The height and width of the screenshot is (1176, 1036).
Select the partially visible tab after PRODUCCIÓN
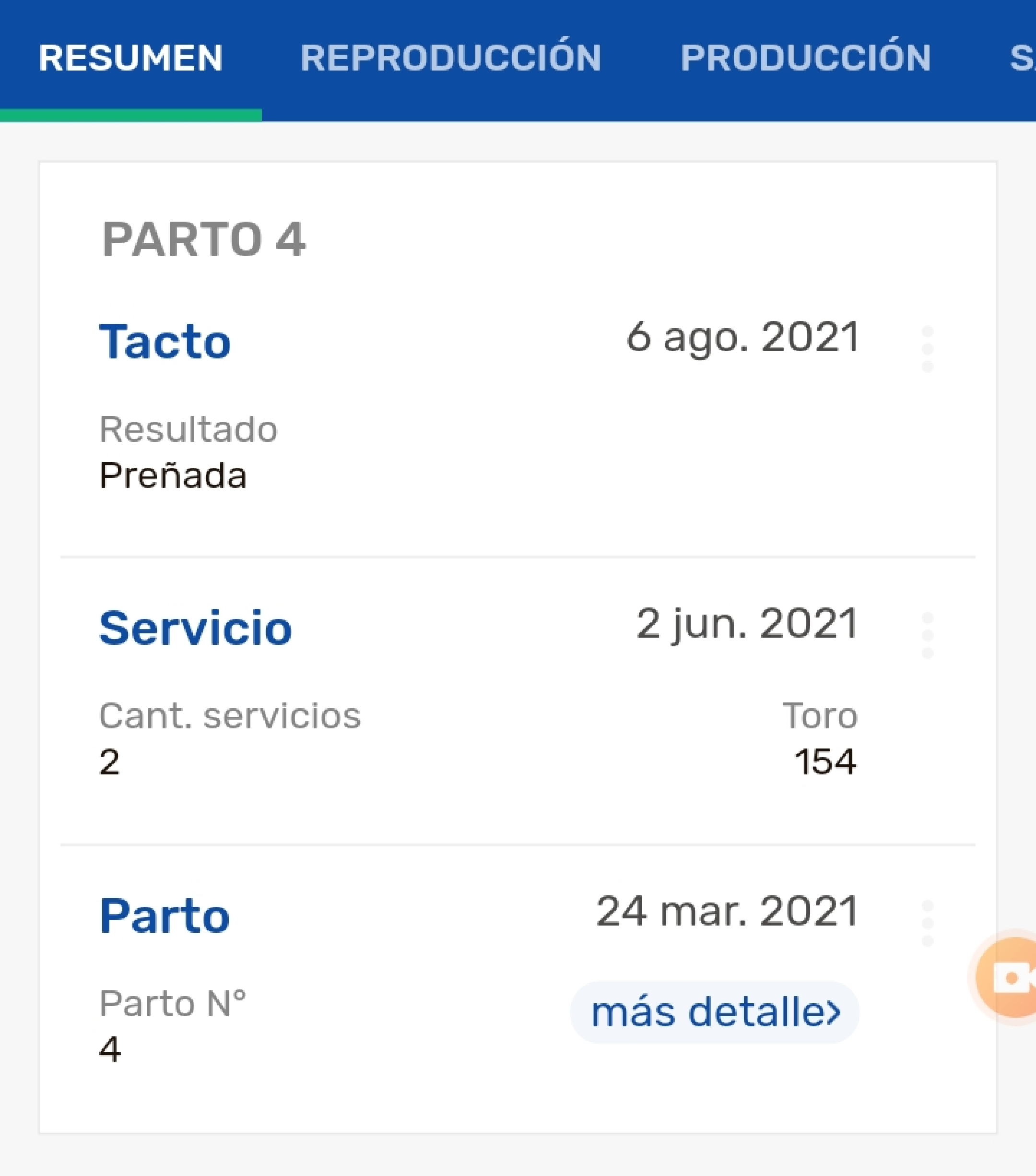(1023, 58)
